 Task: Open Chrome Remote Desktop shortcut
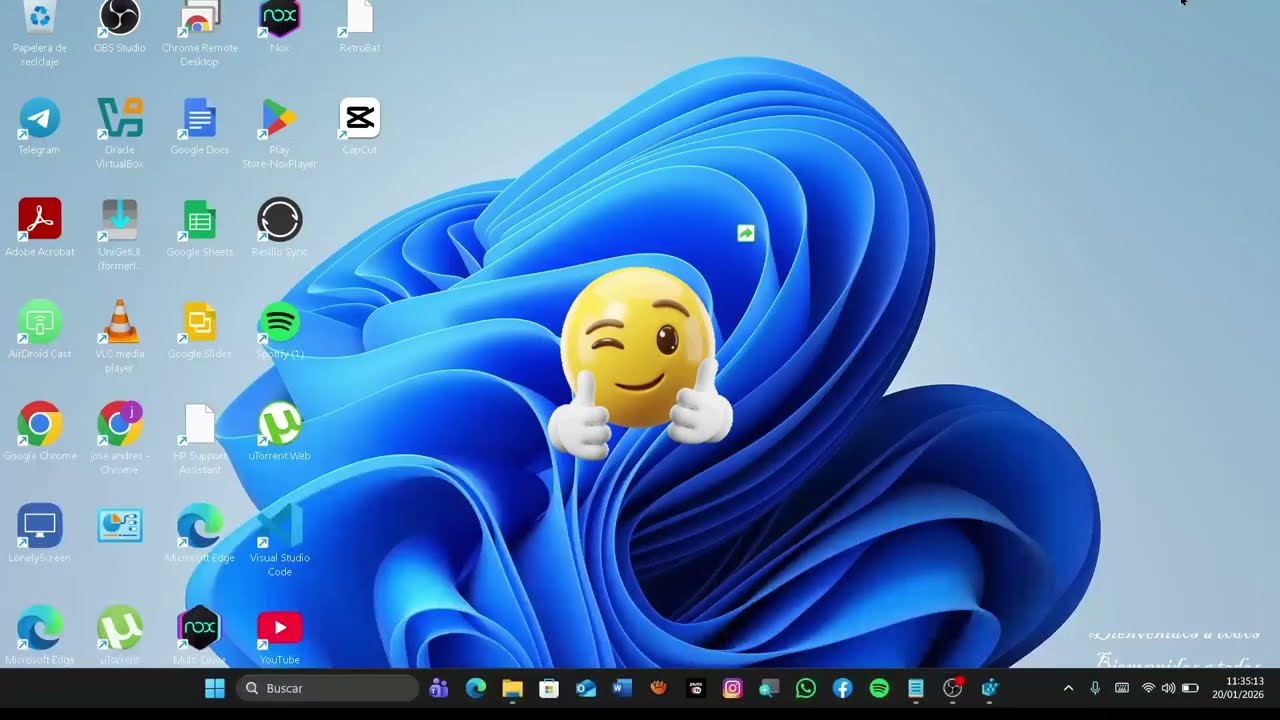pos(199,18)
